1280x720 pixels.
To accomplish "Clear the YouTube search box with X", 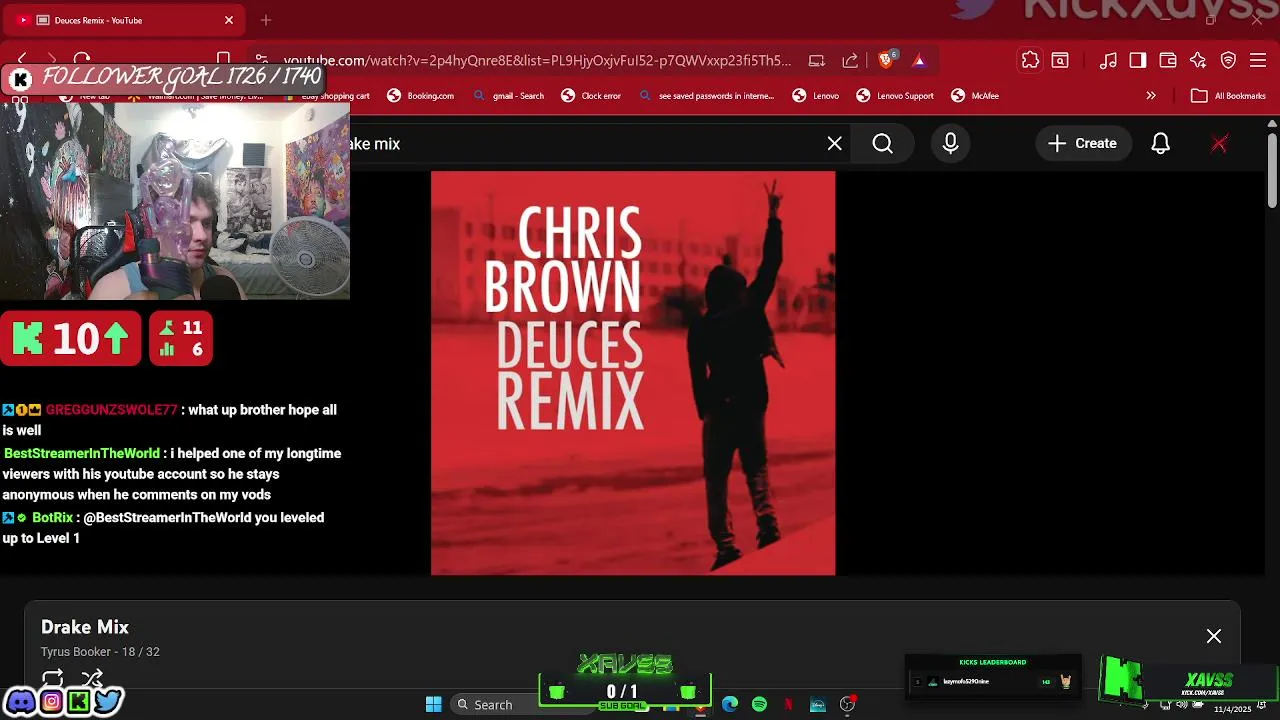I will pyautogui.click(x=835, y=144).
